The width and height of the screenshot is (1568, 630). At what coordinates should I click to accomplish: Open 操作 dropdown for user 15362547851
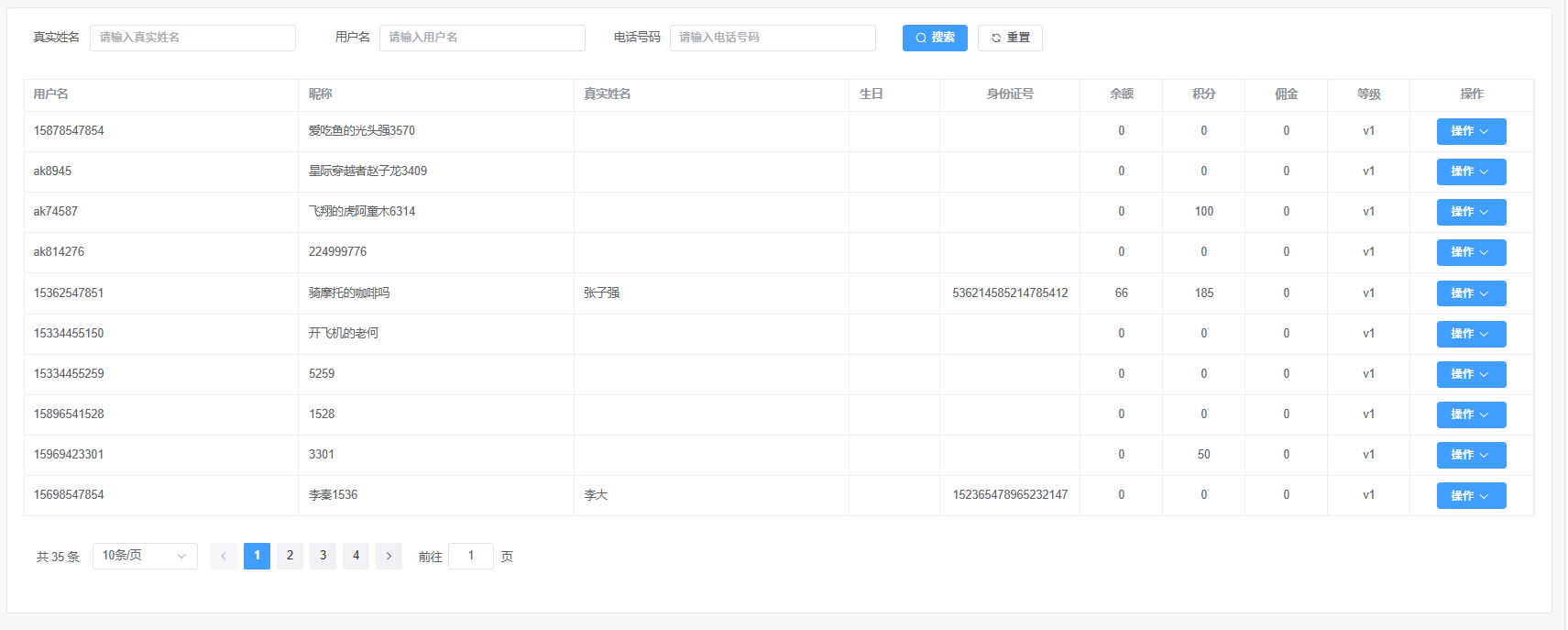[1470, 293]
